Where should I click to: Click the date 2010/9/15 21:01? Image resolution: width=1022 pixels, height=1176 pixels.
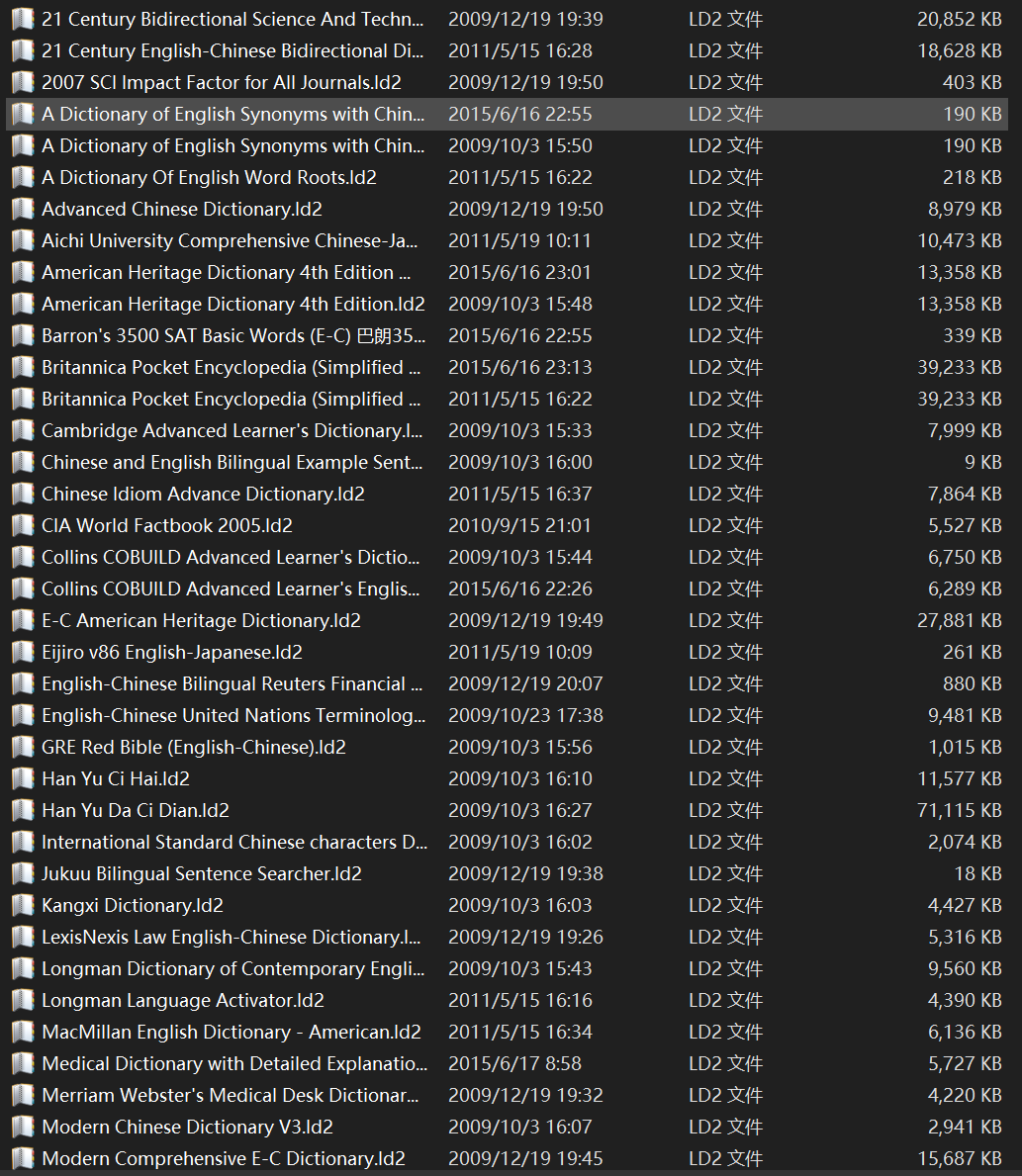point(520,525)
